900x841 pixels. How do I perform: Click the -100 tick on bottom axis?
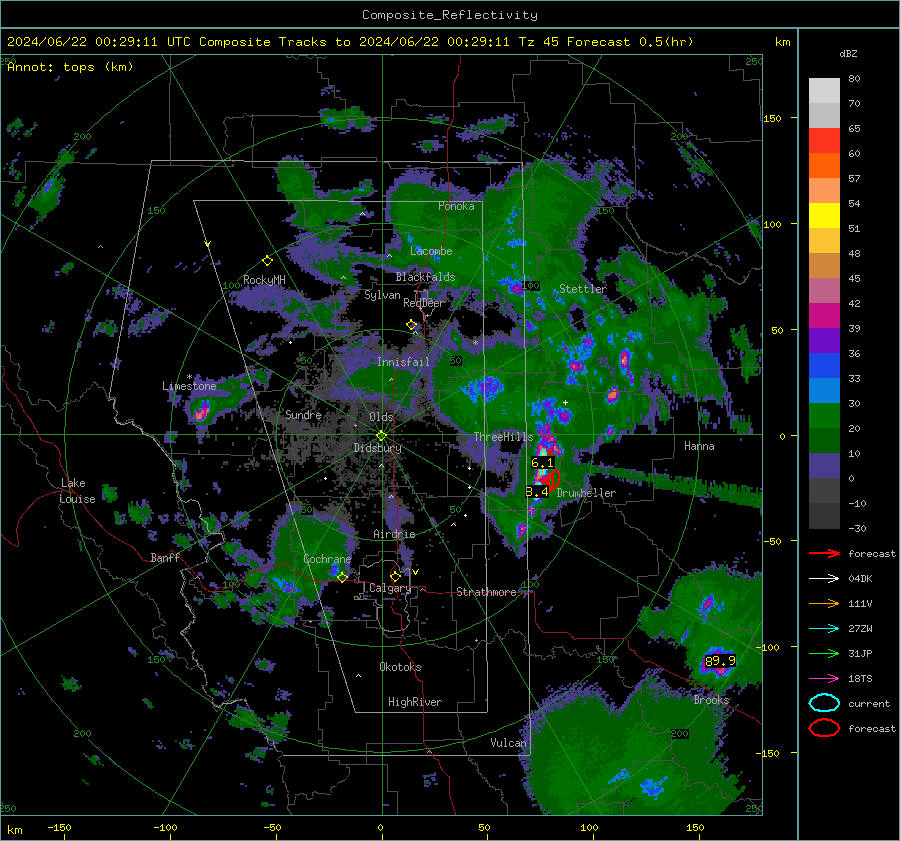(165, 828)
